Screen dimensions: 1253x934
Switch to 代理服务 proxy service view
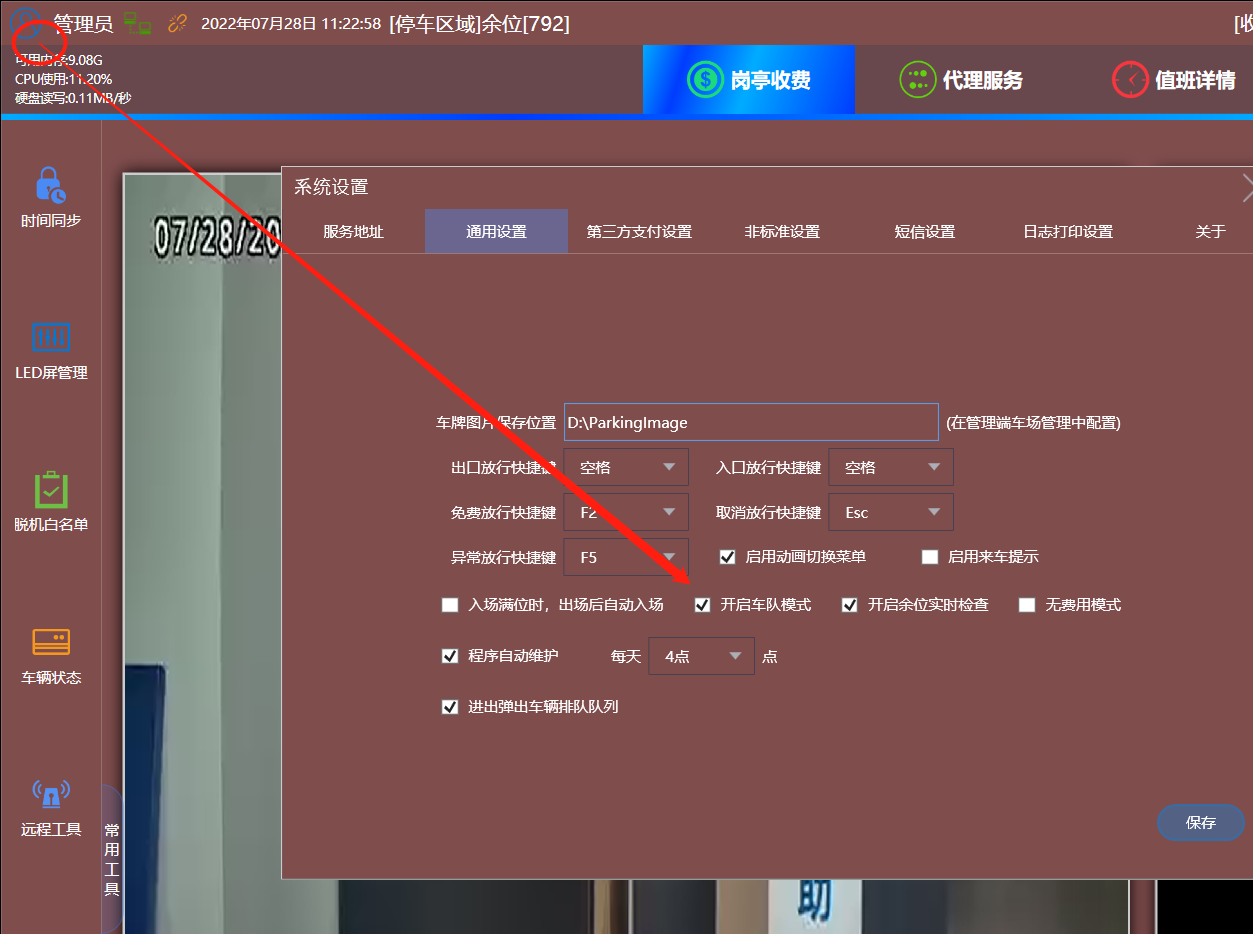click(x=961, y=80)
